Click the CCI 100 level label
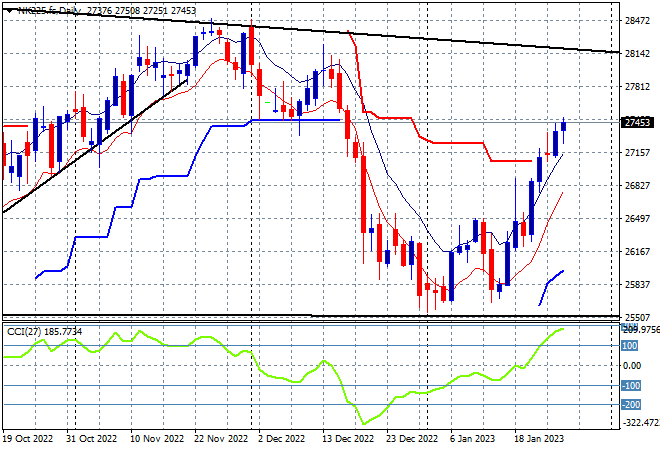Viewport: 660px width, 450px height. point(630,346)
